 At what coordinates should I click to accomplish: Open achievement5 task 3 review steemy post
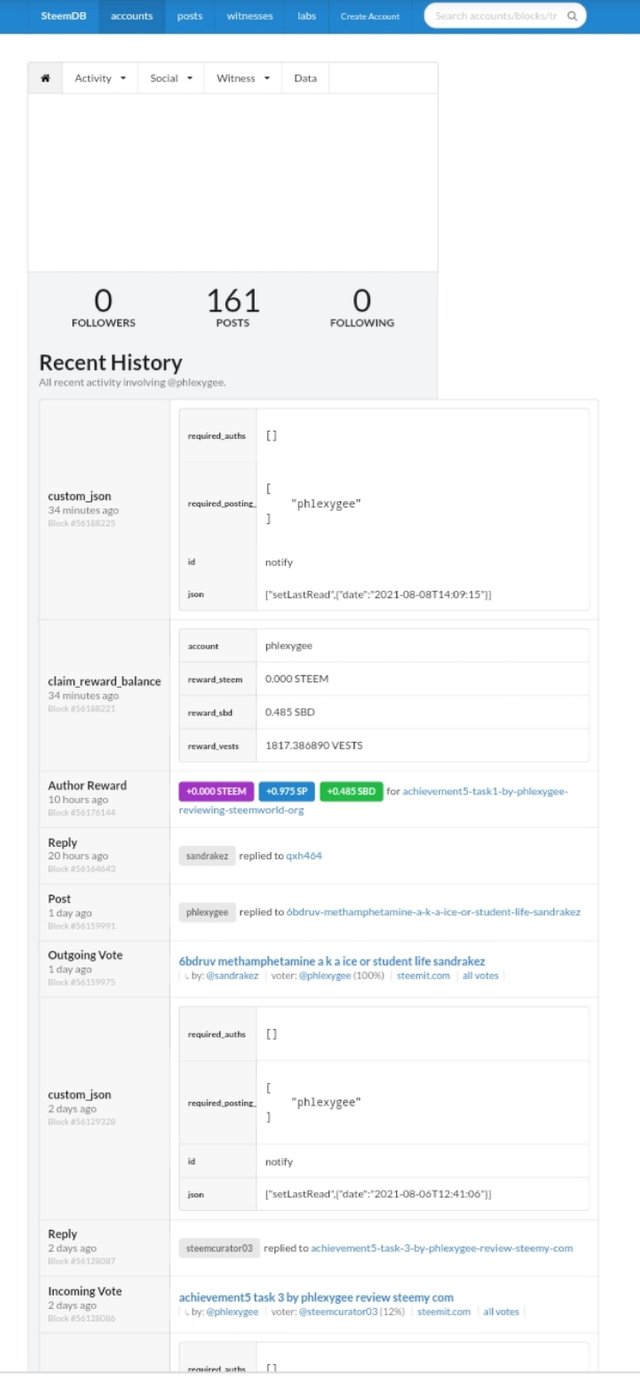tap(316, 1297)
